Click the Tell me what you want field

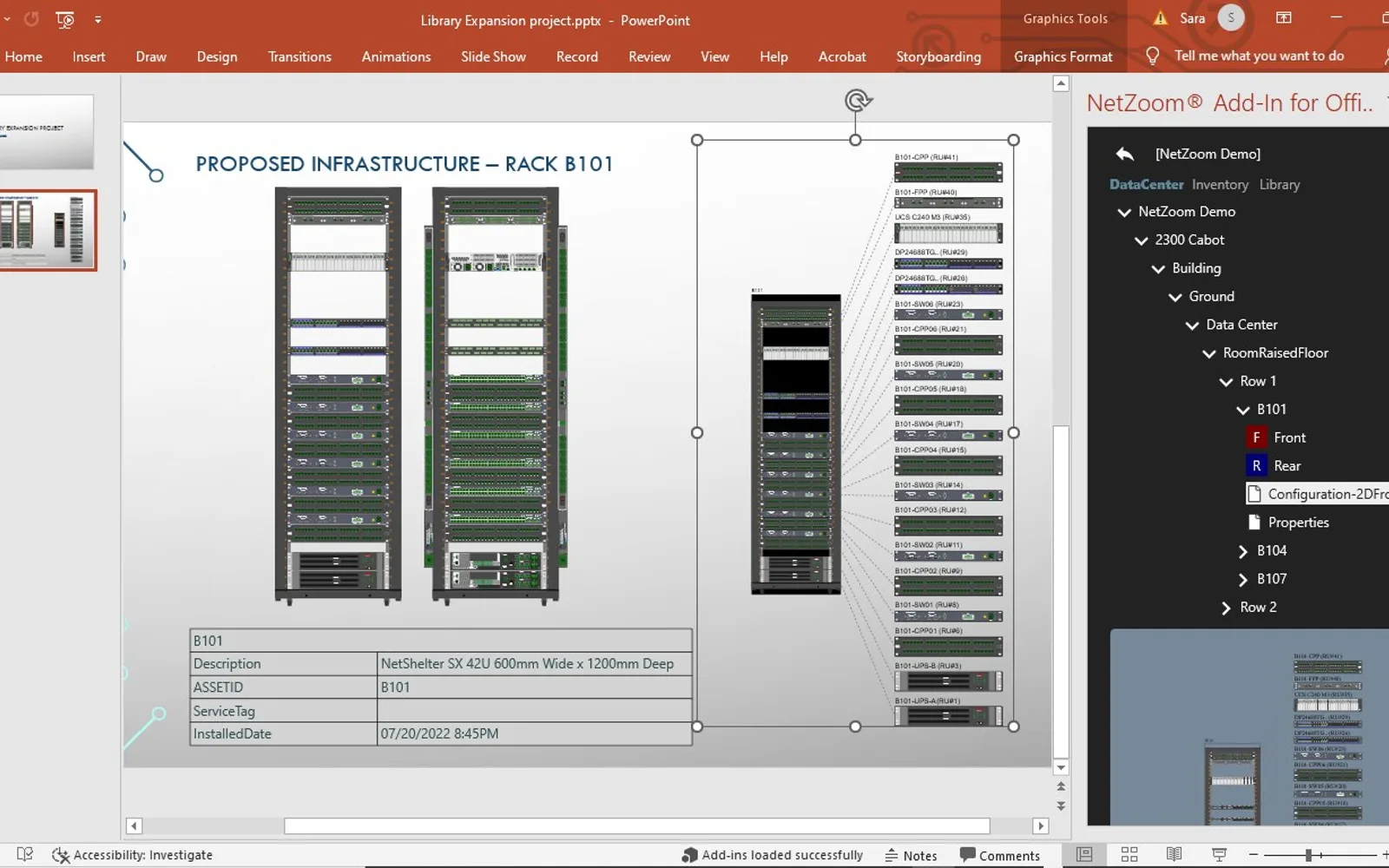point(1259,56)
